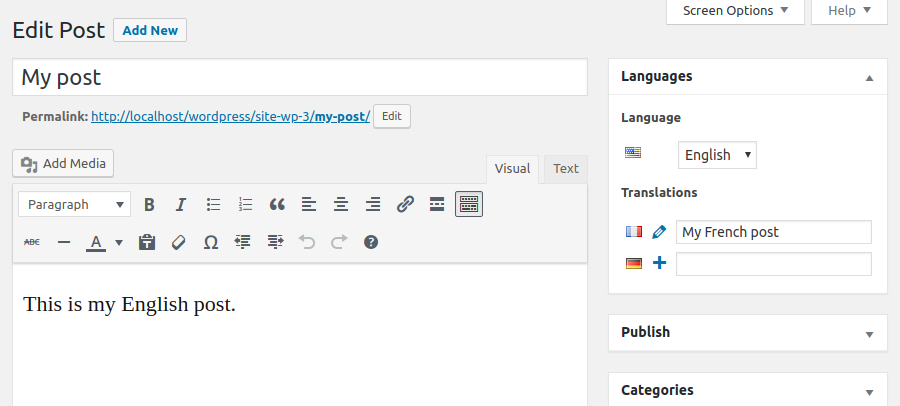This screenshot has height=406, width=900.
Task: Click the special character omega icon
Action: [x=211, y=242]
